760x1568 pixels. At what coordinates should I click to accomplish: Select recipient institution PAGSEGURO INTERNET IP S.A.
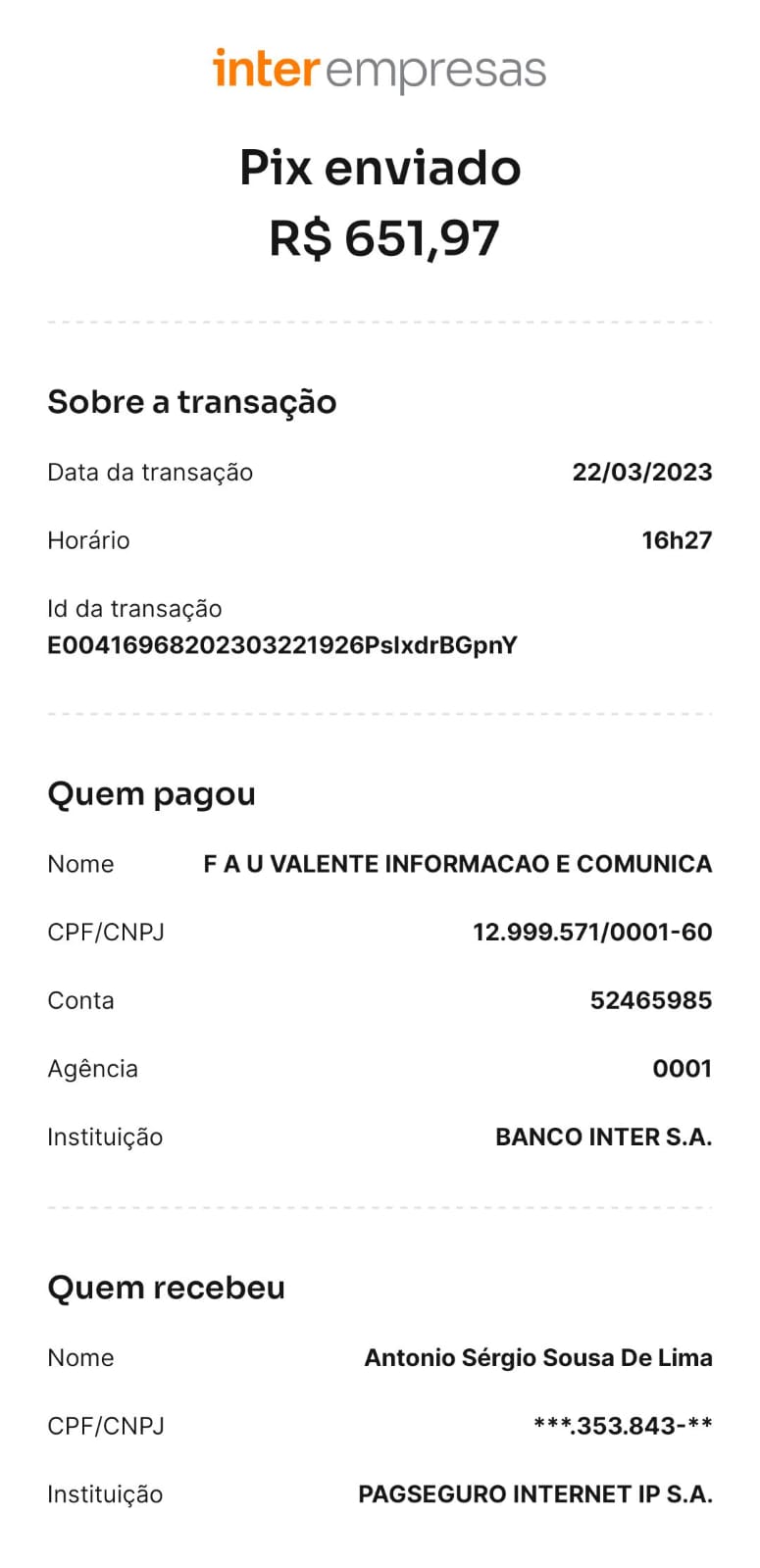point(534,1494)
